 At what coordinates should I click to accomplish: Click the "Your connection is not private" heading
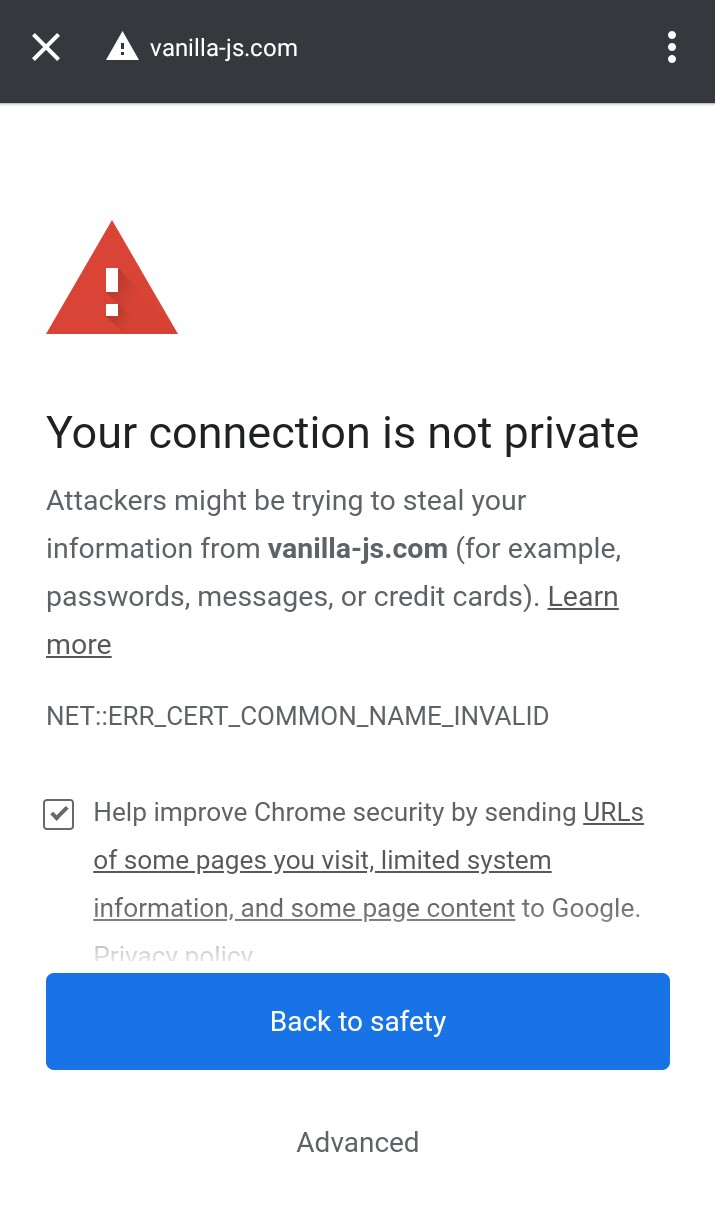[x=342, y=433]
